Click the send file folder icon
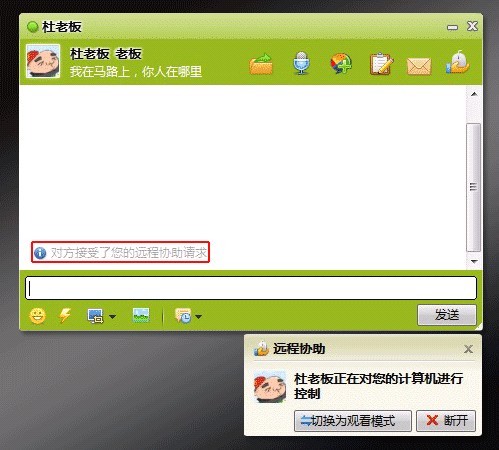499x450 pixels. point(261,63)
